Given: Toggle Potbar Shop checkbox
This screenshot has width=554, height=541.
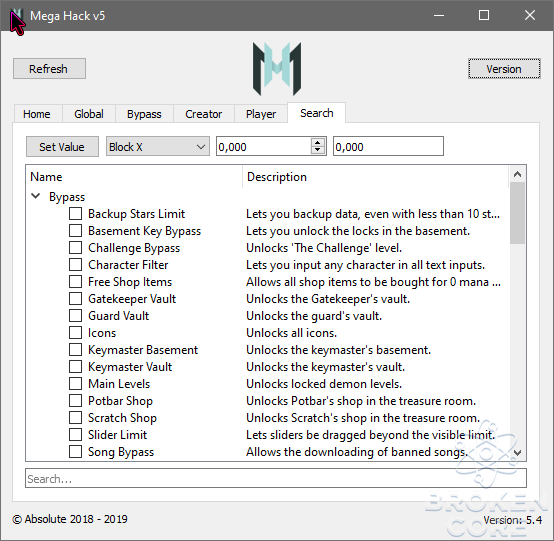Looking at the screenshot, I should tap(75, 400).
